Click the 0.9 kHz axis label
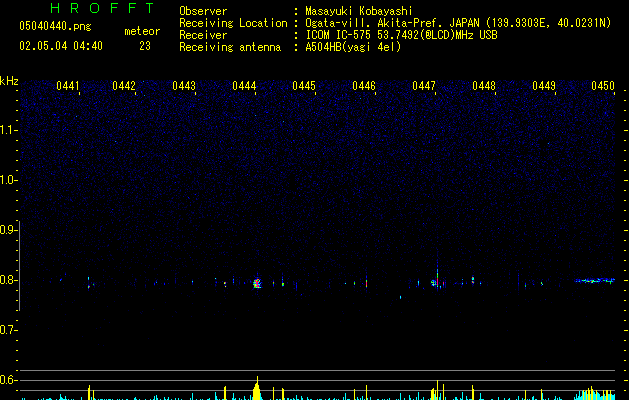Viewport: 629px width, 400px height. tap(8, 230)
